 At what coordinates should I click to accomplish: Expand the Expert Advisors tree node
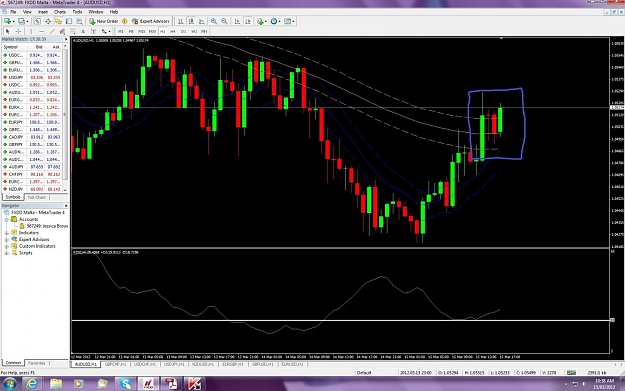click(7, 240)
